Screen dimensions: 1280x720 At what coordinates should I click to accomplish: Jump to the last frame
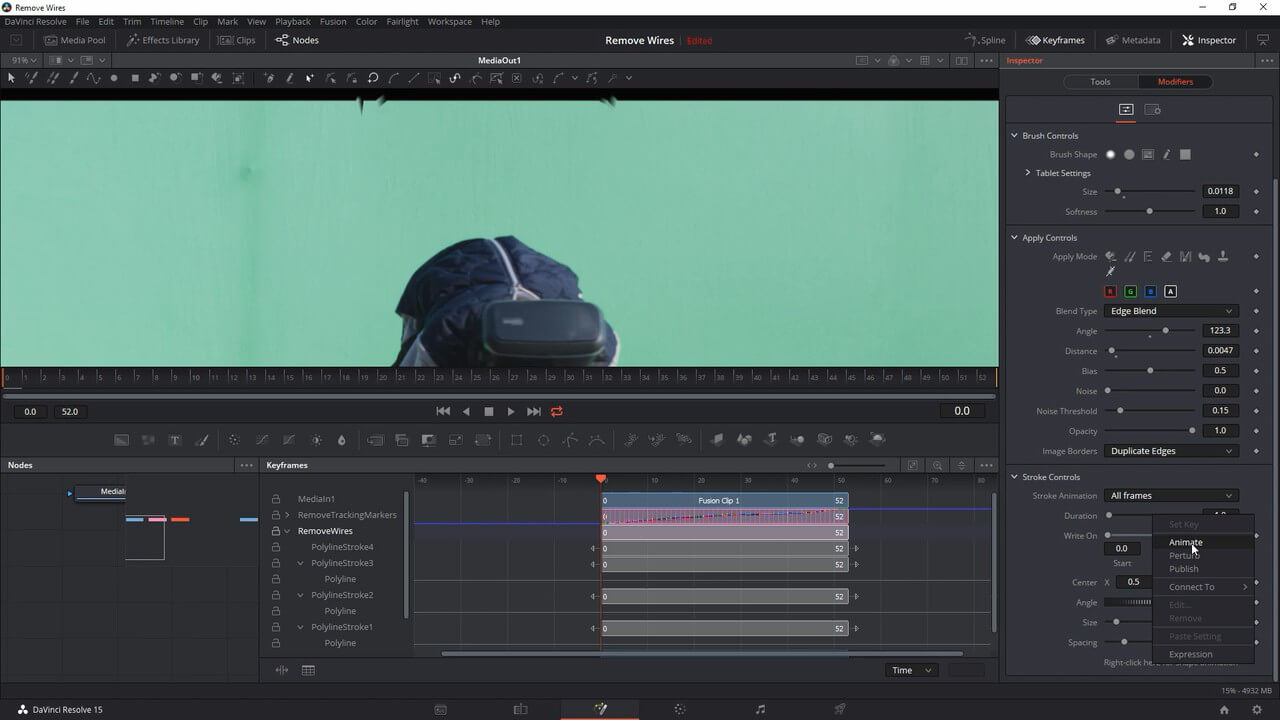pyautogui.click(x=534, y=411)
